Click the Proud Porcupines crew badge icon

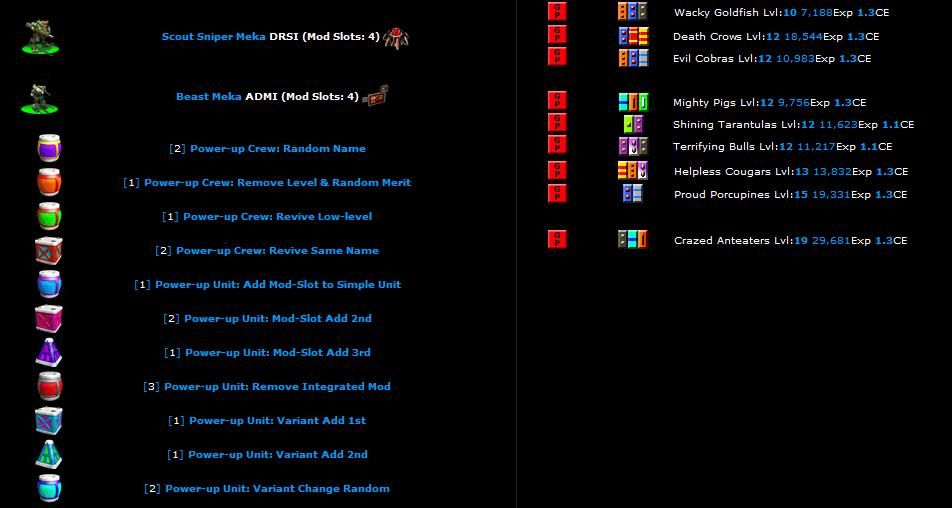pyautogui.click(x=633, y=194)
